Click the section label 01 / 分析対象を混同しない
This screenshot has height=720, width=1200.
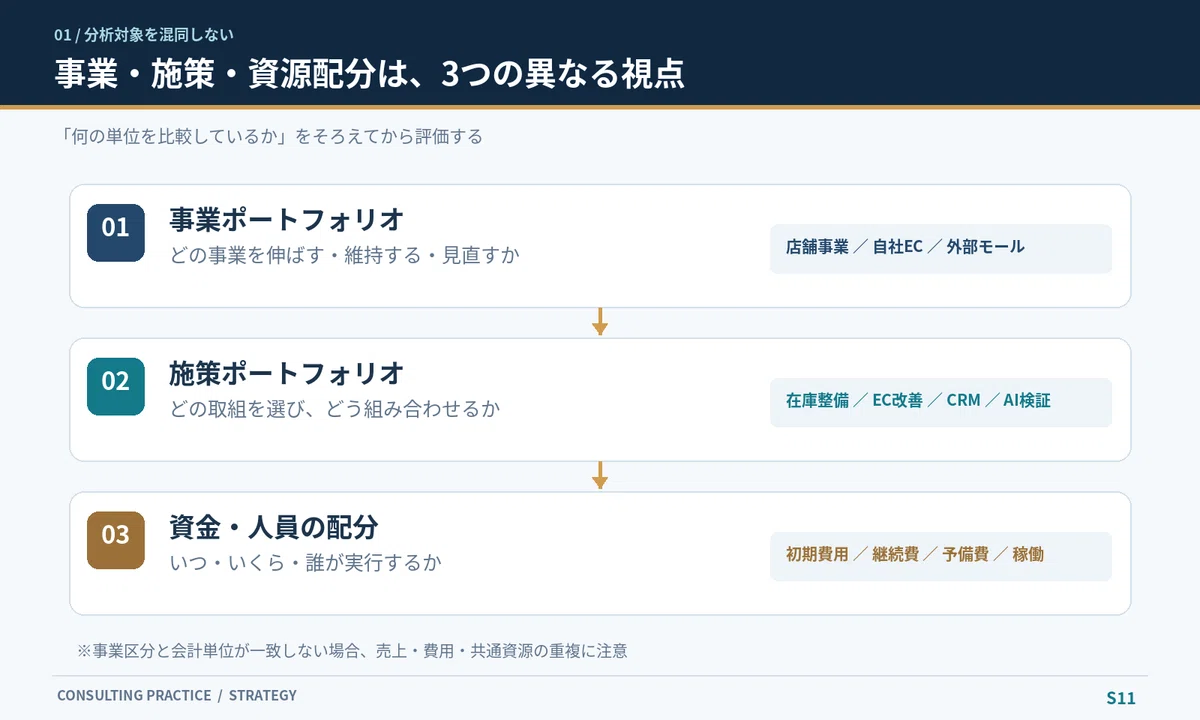click(x=144, y=34)
